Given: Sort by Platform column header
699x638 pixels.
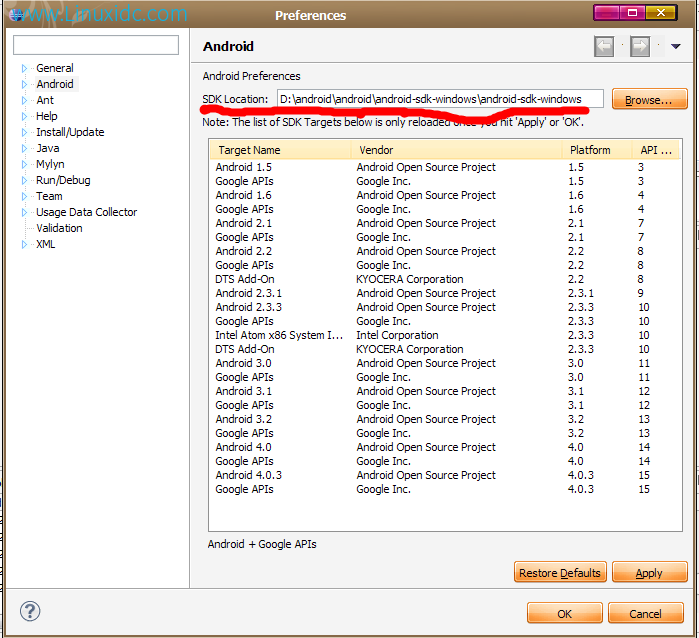Looking at the screenshot, I should tap(597, 150).
